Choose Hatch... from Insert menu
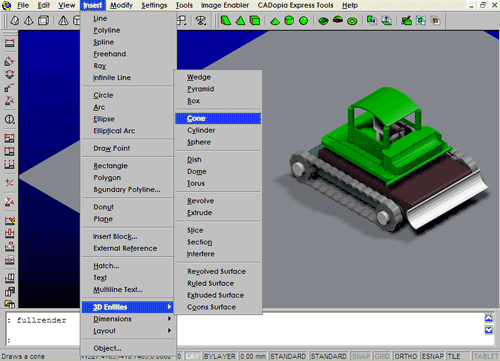500x361 pixels. [x=128, y=266]
